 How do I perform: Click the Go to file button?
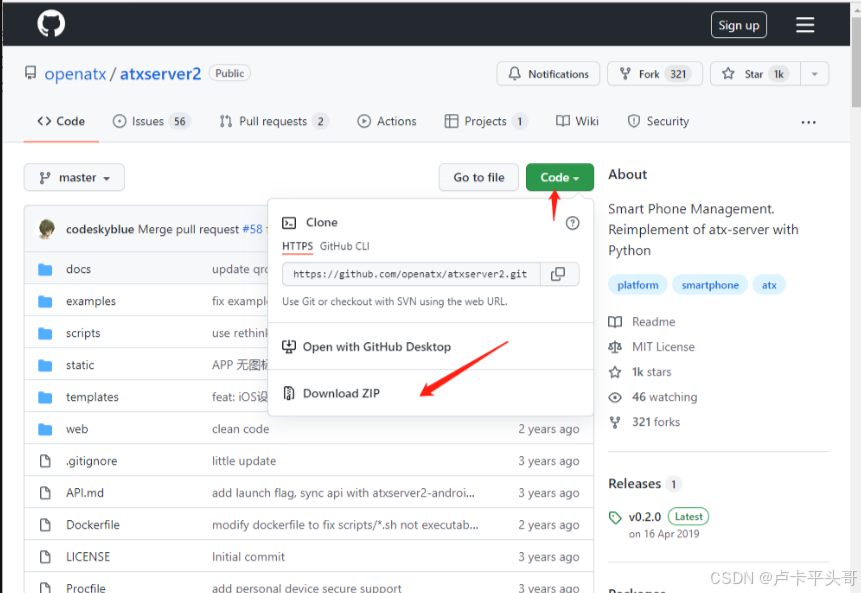pyautogui.click(x=478, y=177)
